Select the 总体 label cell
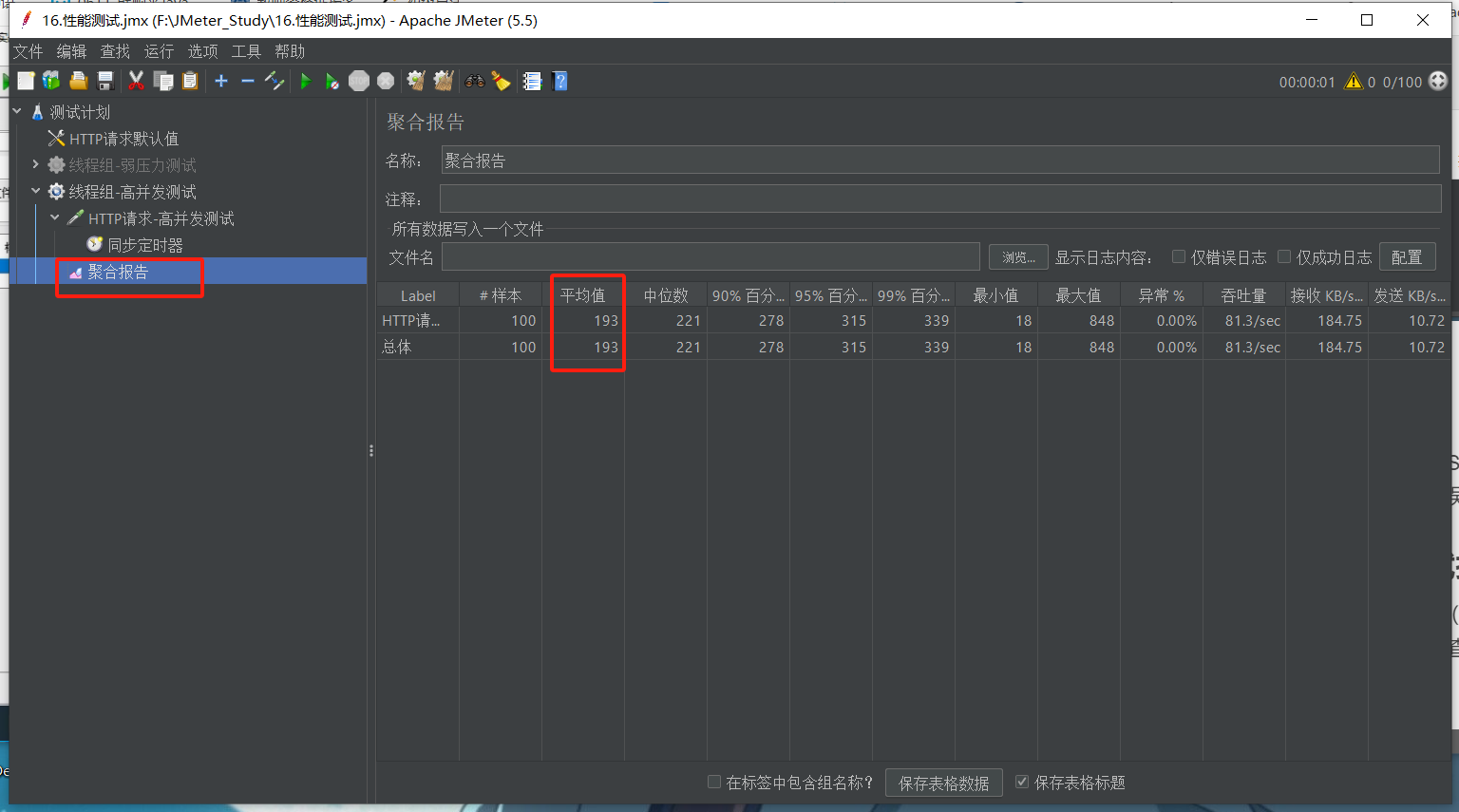 coord(418,347)
